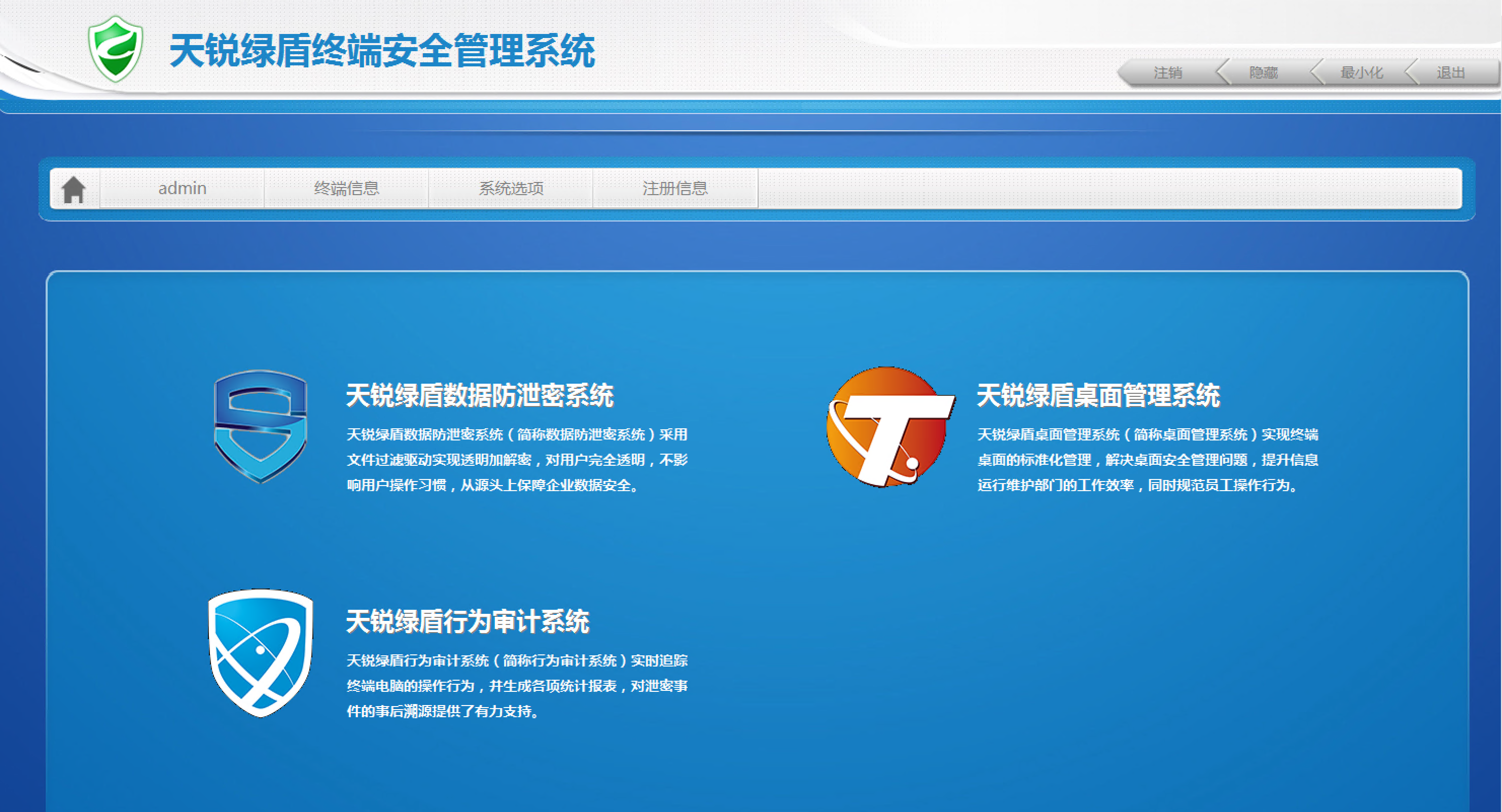Click the behavior audit system description text

[517, 685]
